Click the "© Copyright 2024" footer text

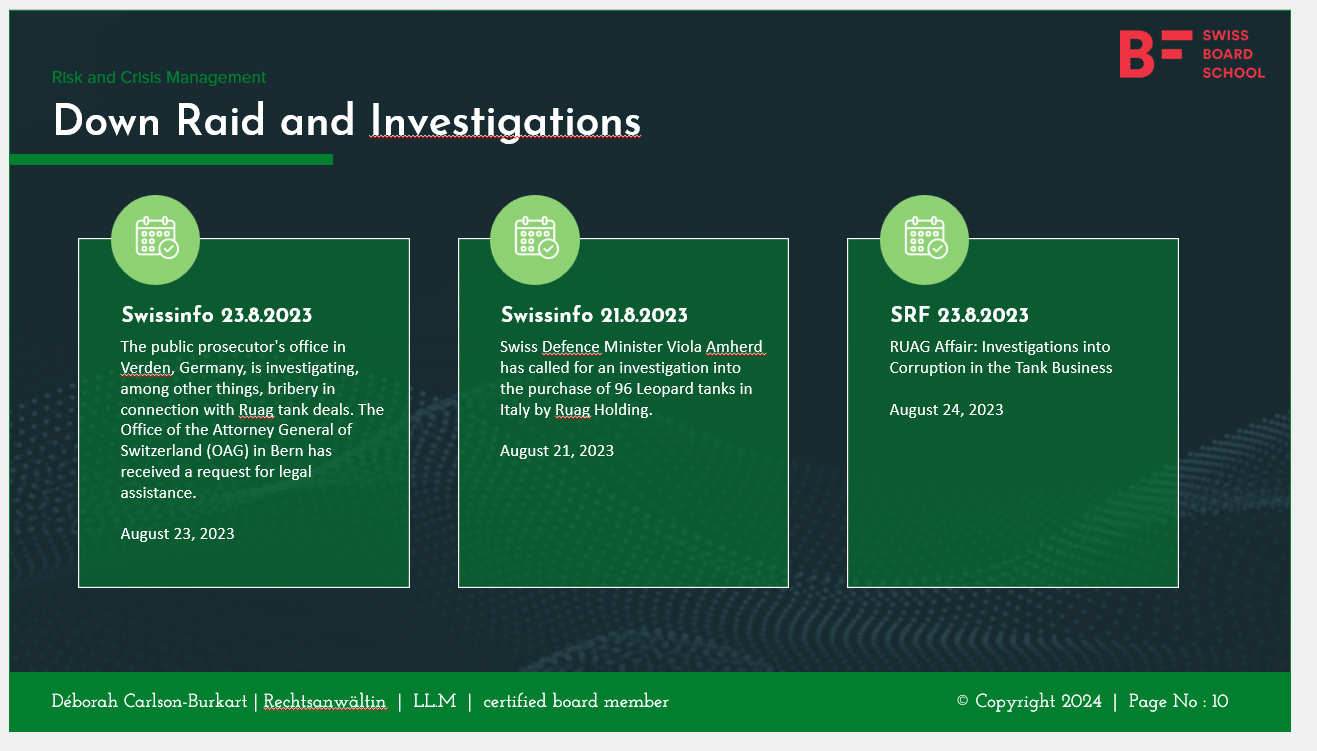(1029, 702)
